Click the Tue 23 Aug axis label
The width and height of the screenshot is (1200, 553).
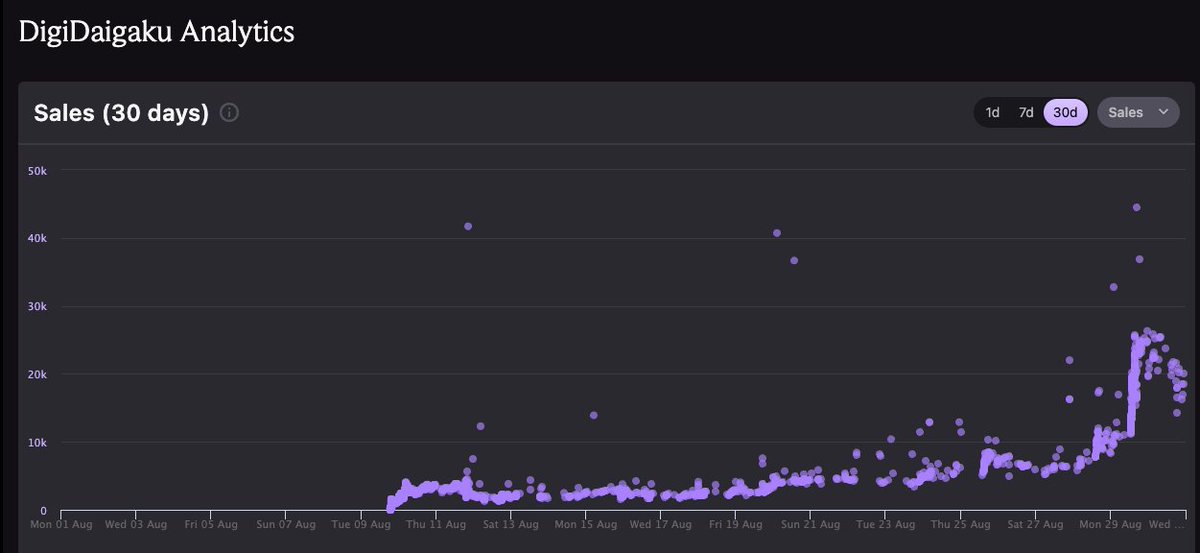(886, 523)
